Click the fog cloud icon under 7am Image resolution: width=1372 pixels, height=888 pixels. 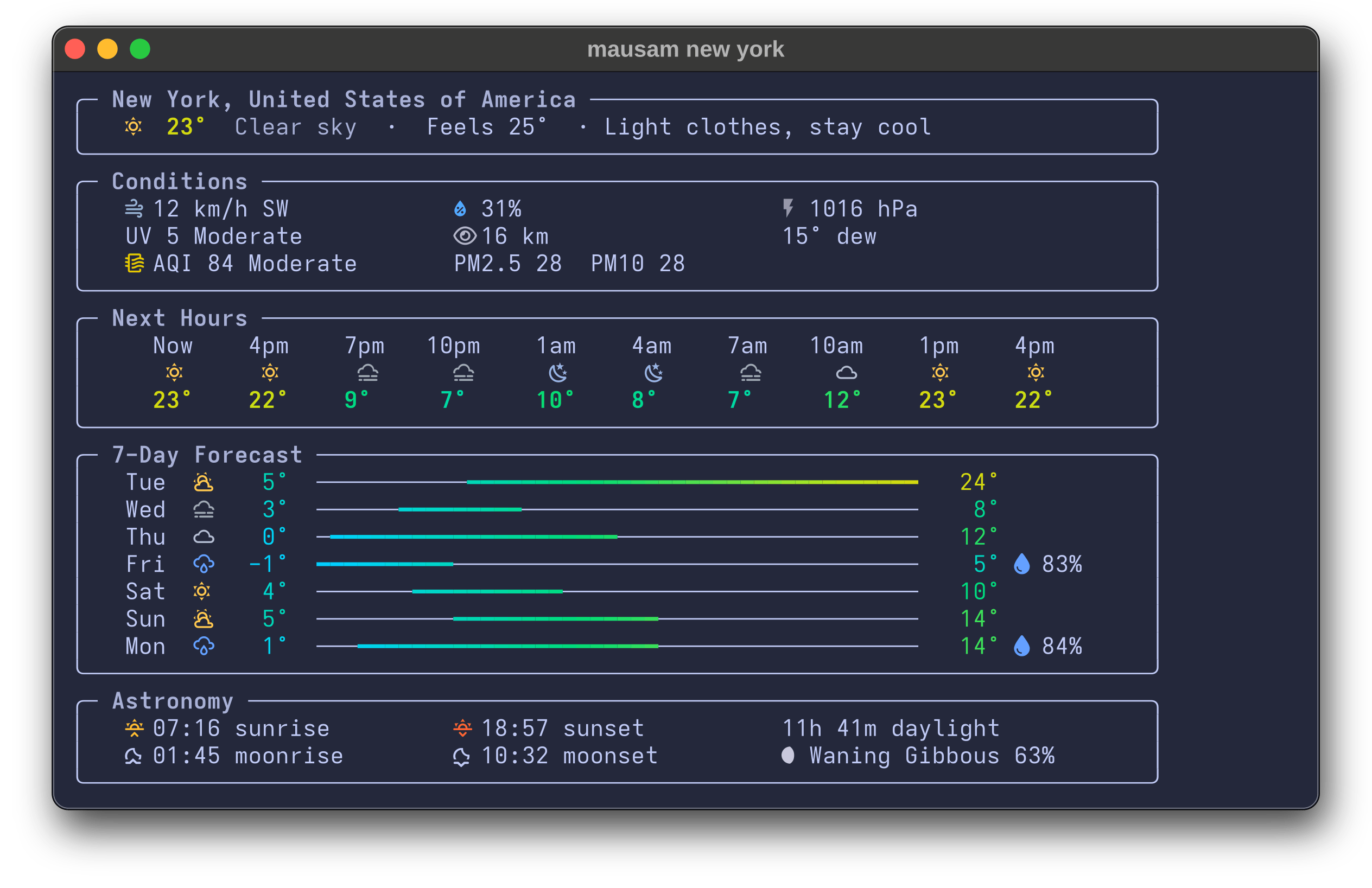click(x=750, y=373)
